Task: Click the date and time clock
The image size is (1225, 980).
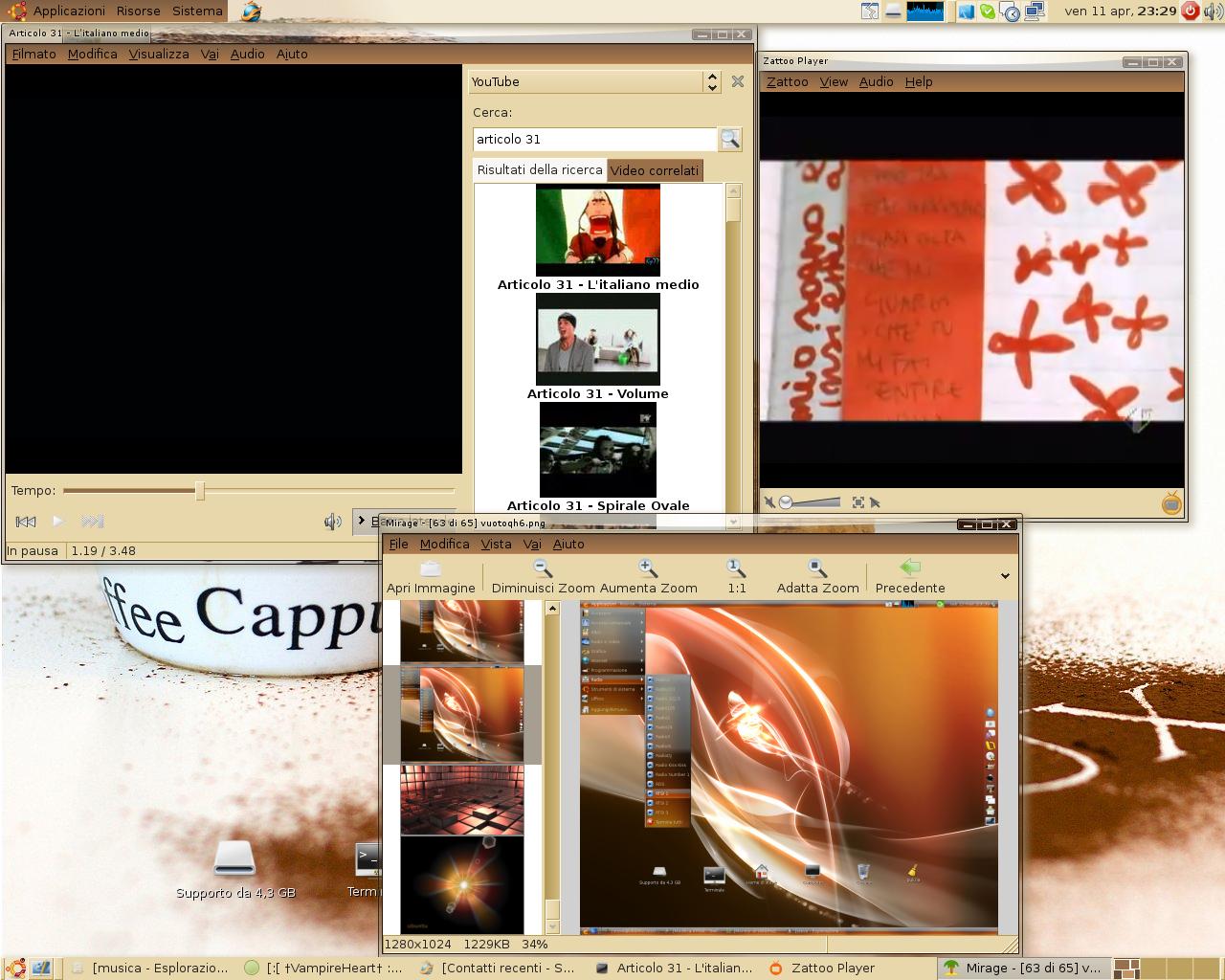Action: pyautogui.click(x=1120, y=11)
